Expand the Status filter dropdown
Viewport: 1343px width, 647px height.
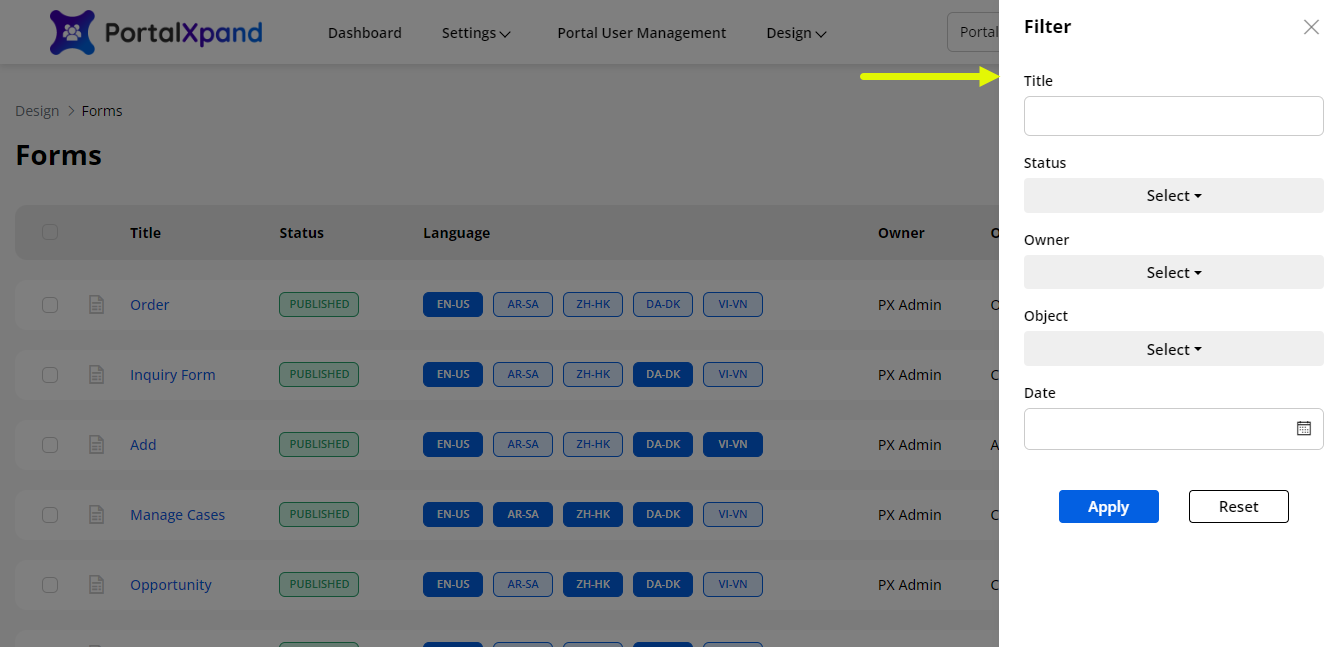[x=1173, y=196]
